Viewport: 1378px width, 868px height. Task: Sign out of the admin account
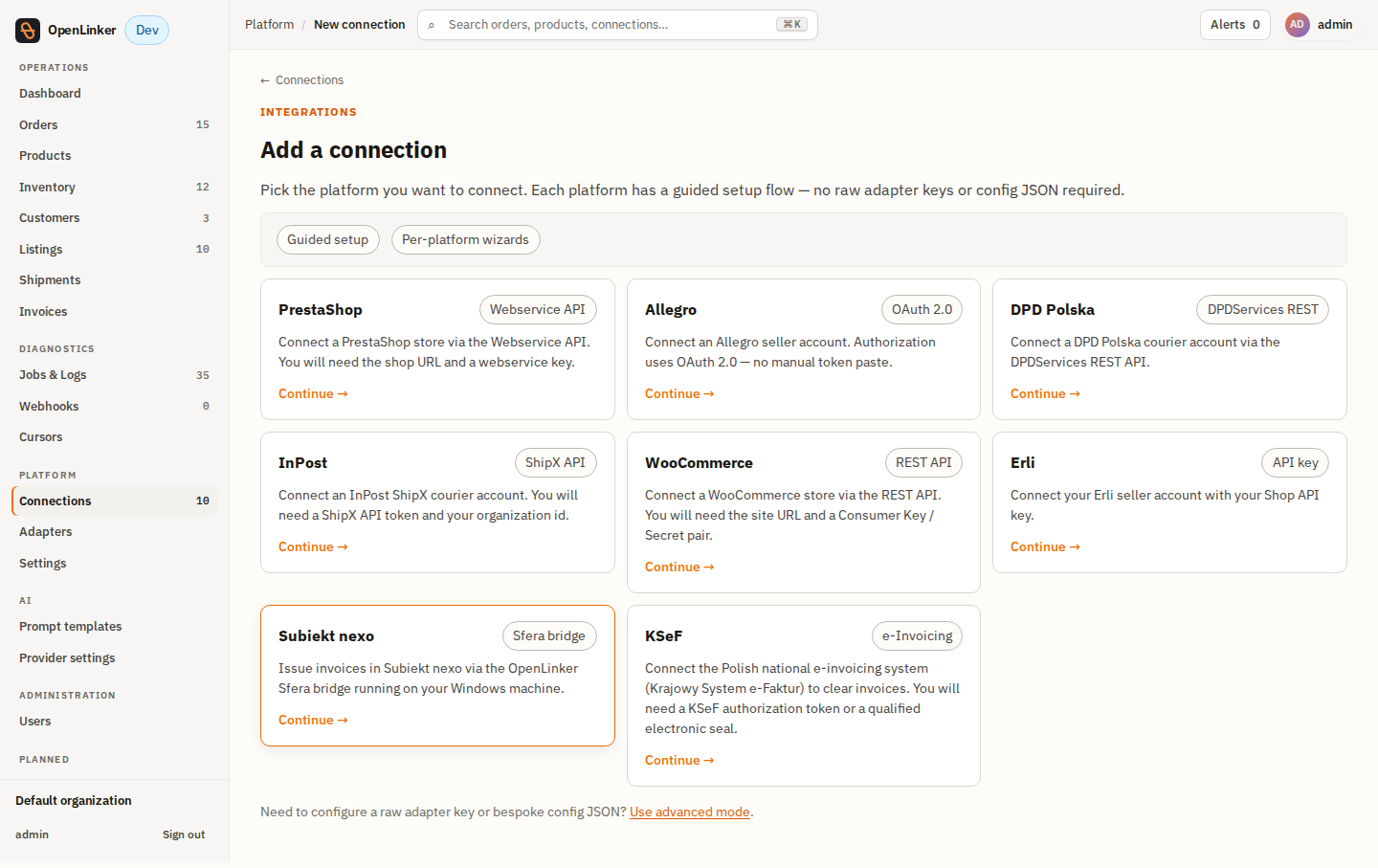[x=184, y=835]
